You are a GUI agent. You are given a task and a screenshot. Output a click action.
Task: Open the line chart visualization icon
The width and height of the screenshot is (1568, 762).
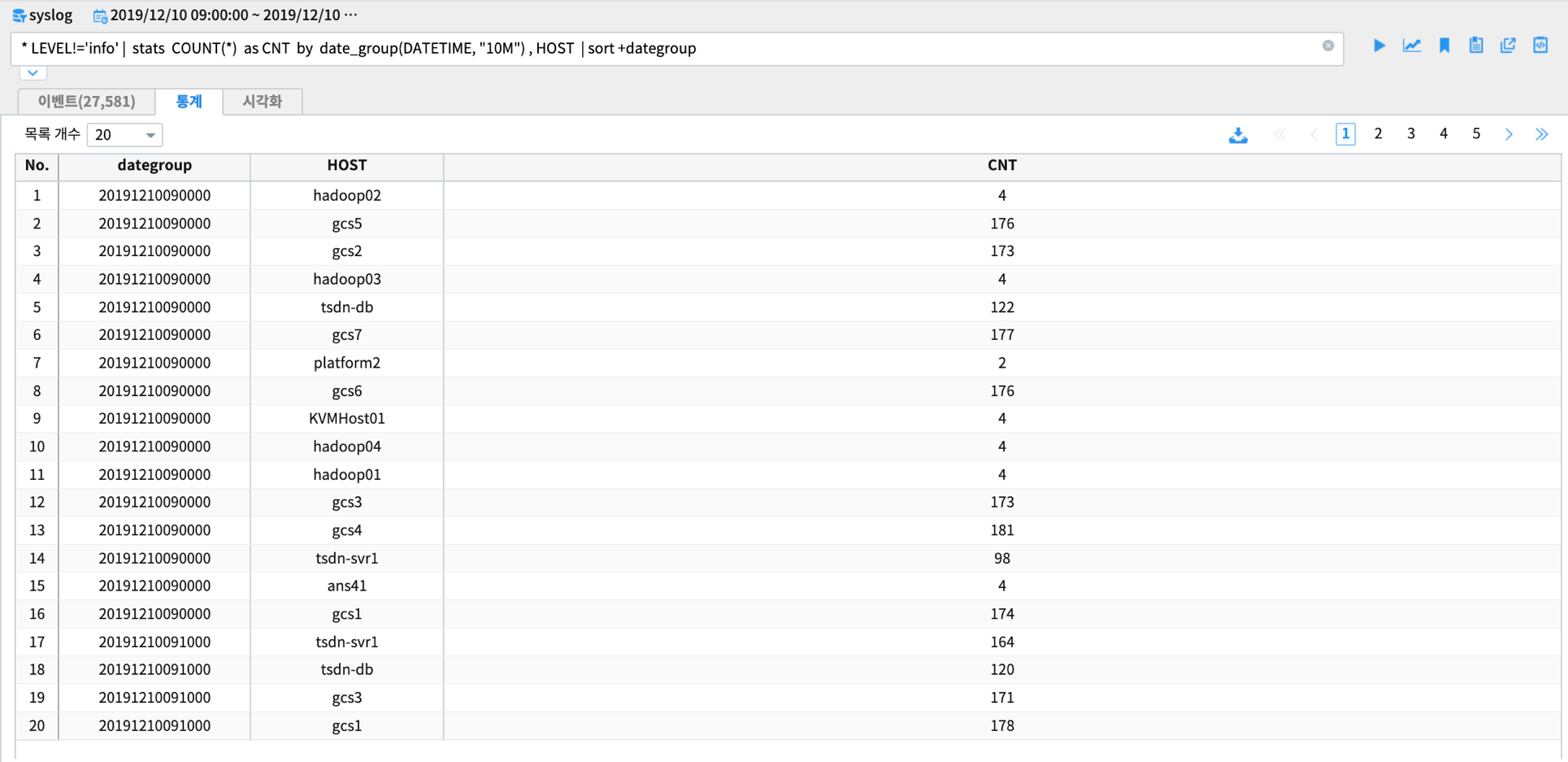tap(1412, 46)
